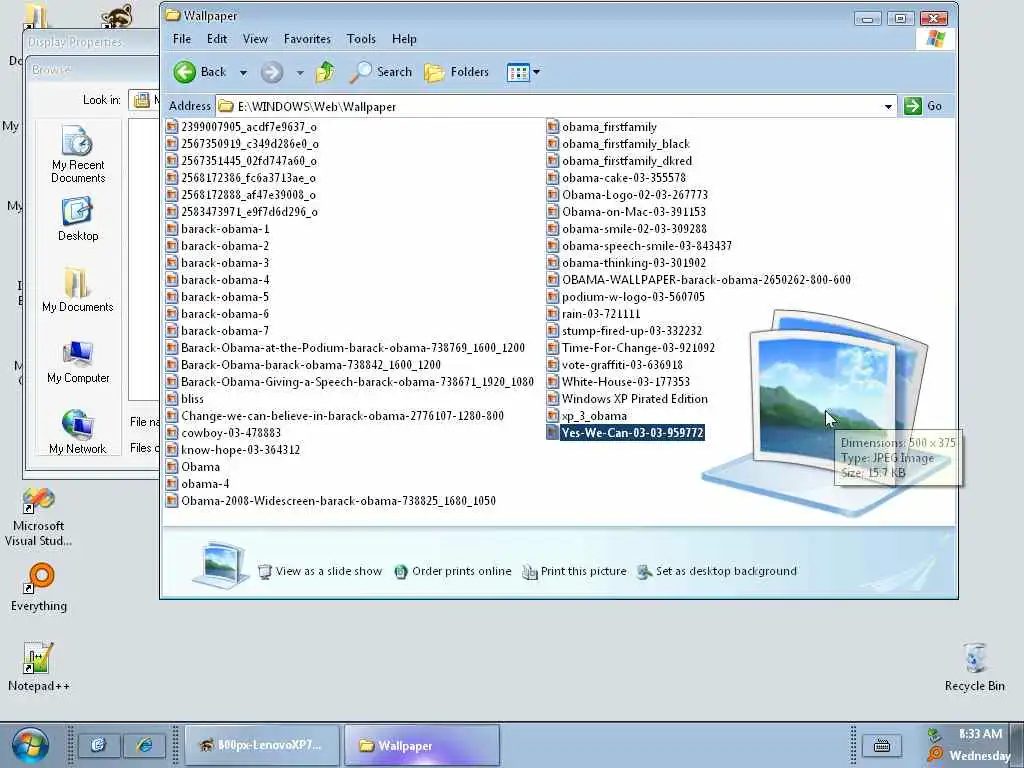Click the stump-fired-up-03-332232 file icon
Viewport: 1024px width, 768px height.
coord(552,330)
